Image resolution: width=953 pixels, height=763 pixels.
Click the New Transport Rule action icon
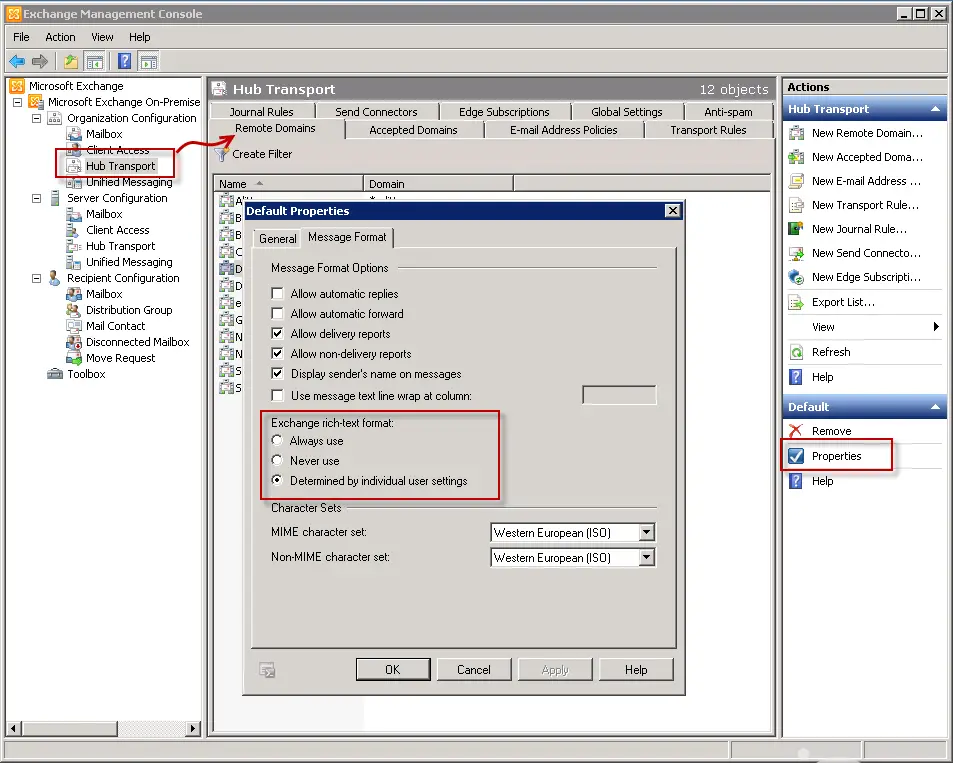796,205
